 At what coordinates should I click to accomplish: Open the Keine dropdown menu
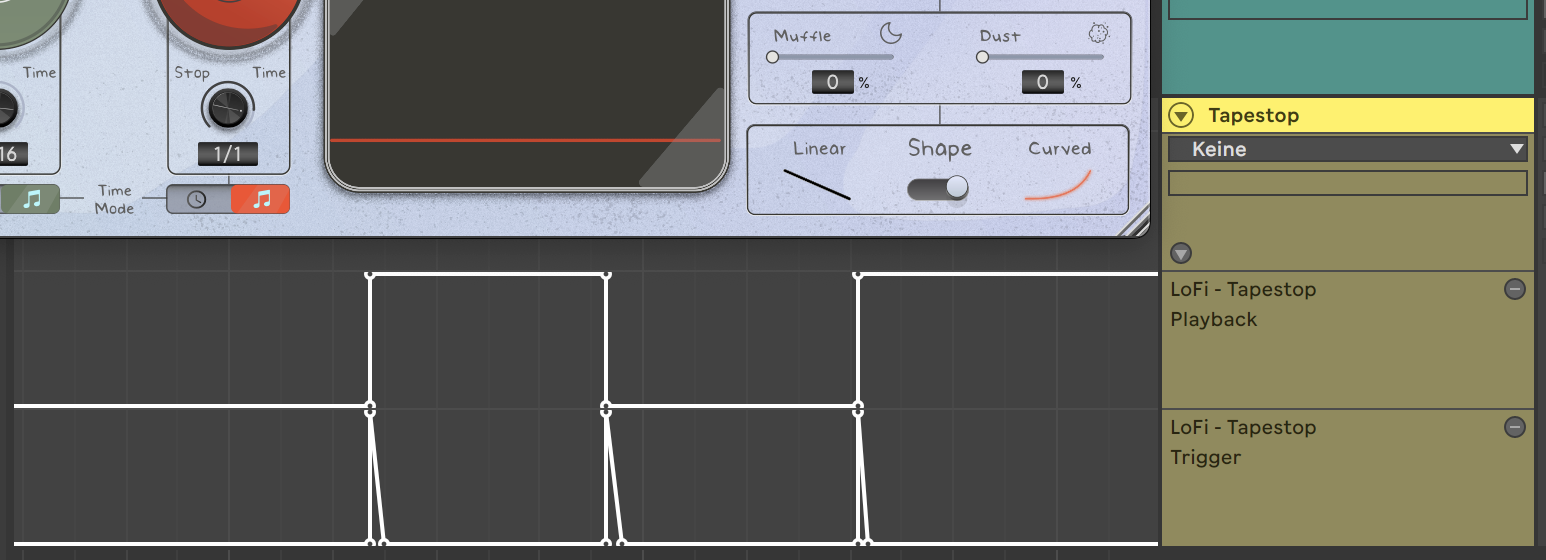click(x=1348, y=149)
